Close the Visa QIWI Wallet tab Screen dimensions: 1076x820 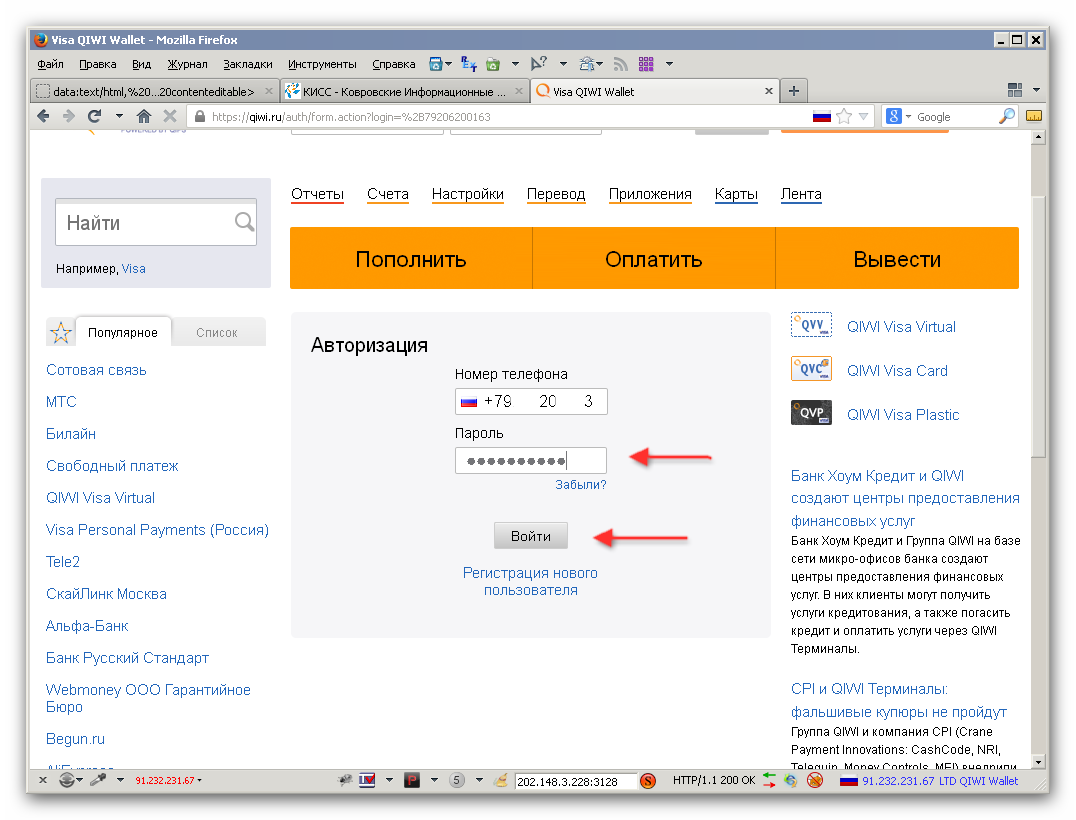coord(769,91)
